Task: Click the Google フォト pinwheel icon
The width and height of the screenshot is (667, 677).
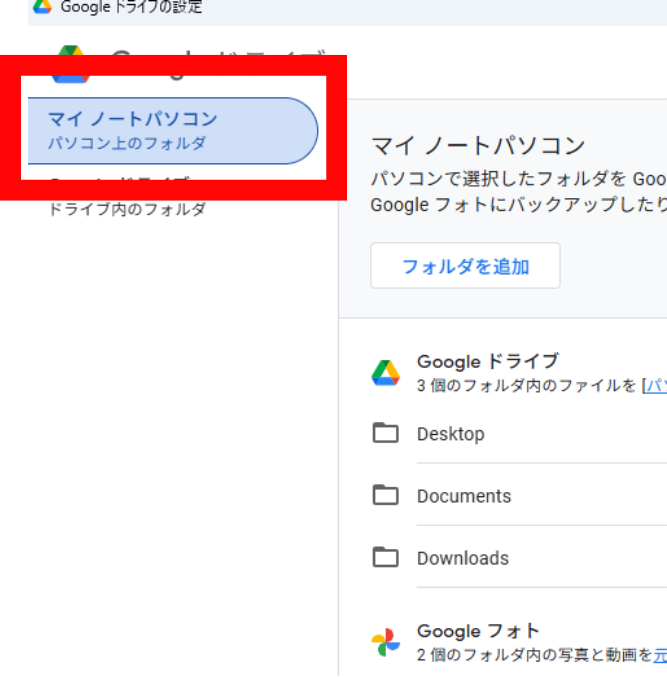Action: (x=386, y=642)
